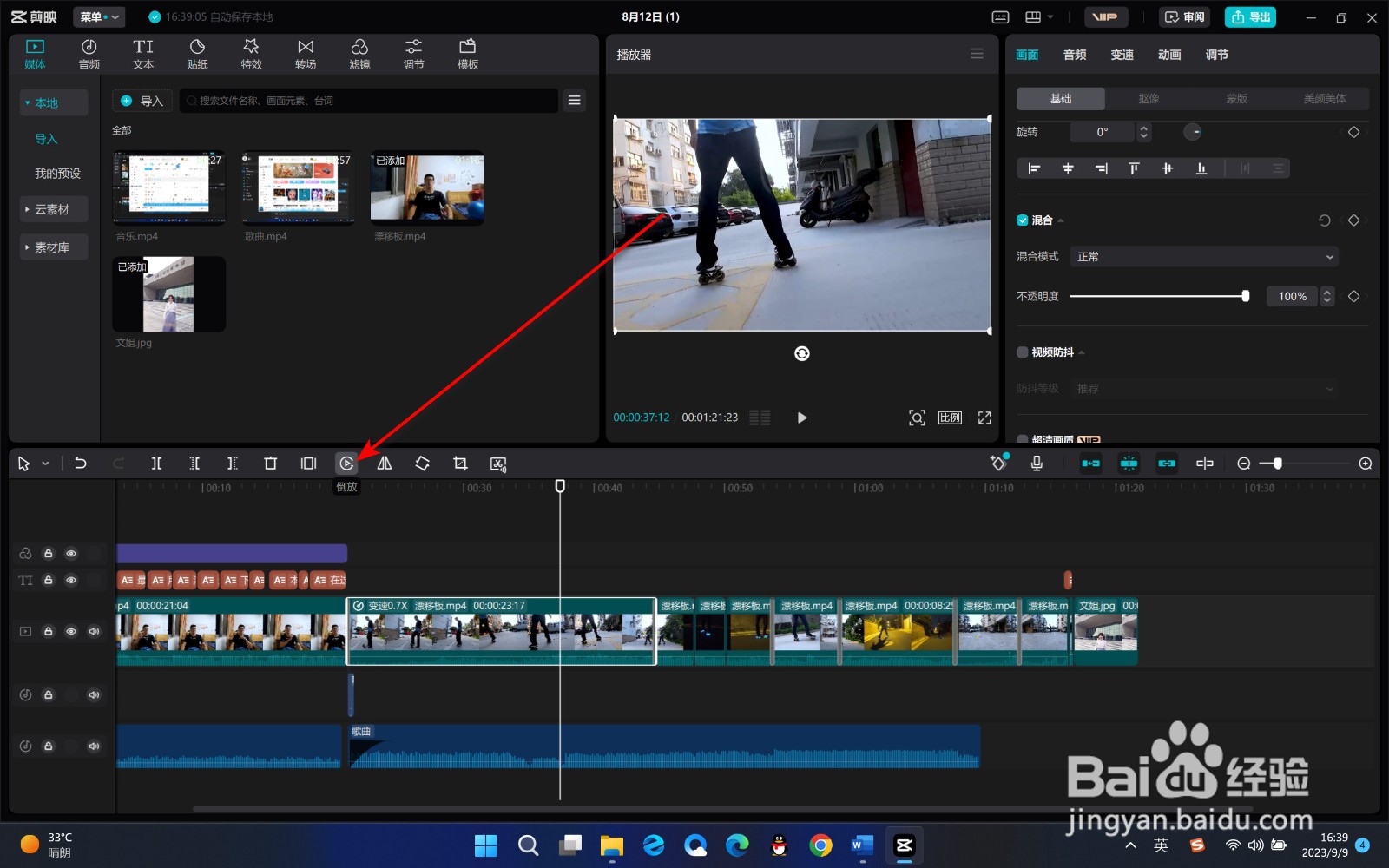Collapse the 本地 sidebar section
Viewport: 1389px width, 868px height.
coord(53,102)
